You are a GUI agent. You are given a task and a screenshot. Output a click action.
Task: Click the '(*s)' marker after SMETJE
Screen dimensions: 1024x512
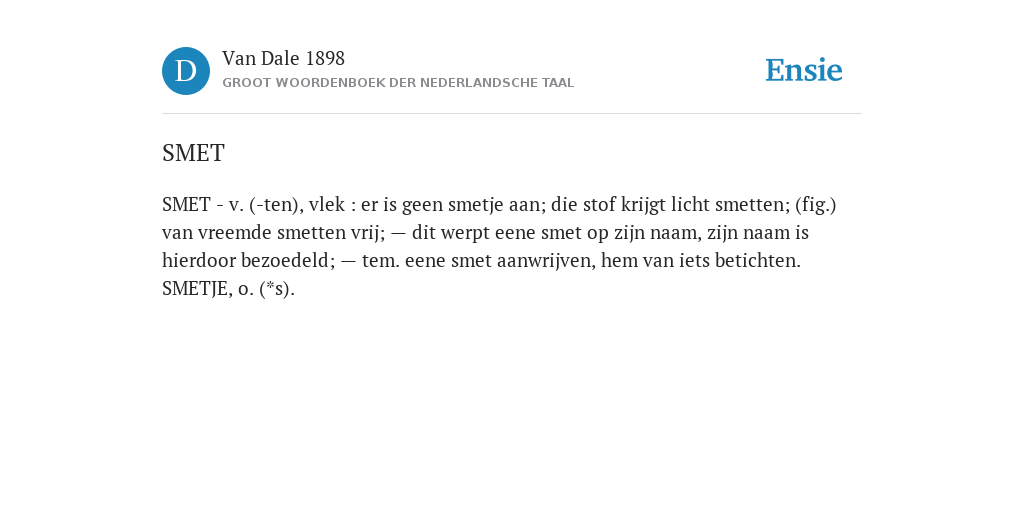point(277,289)
